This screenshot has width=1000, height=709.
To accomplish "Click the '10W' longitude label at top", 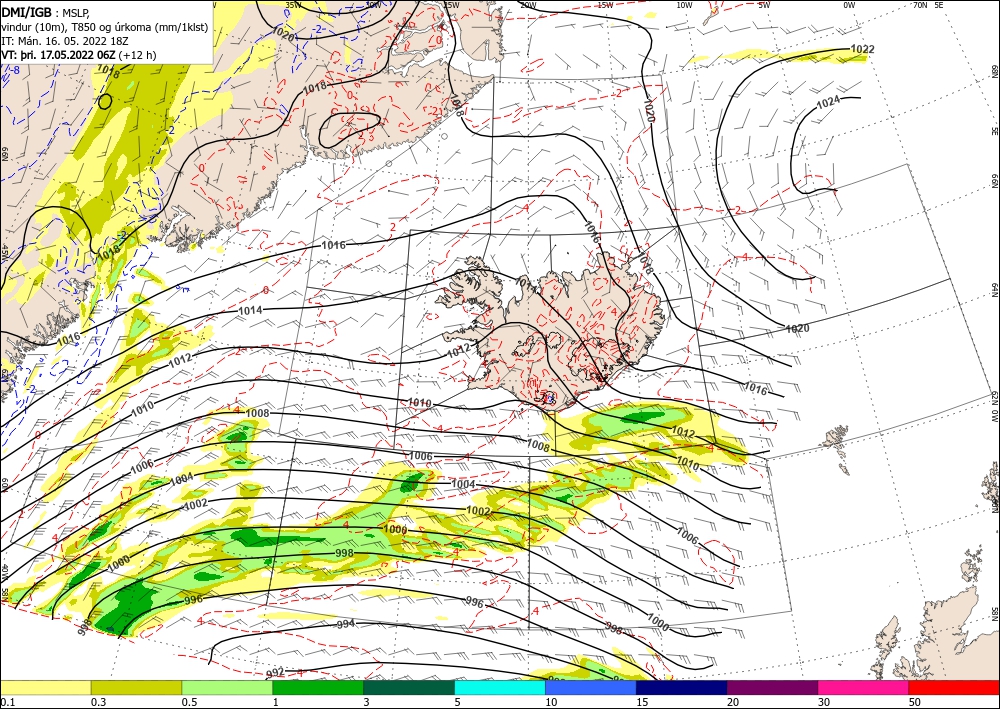I will tap(684, 5).
